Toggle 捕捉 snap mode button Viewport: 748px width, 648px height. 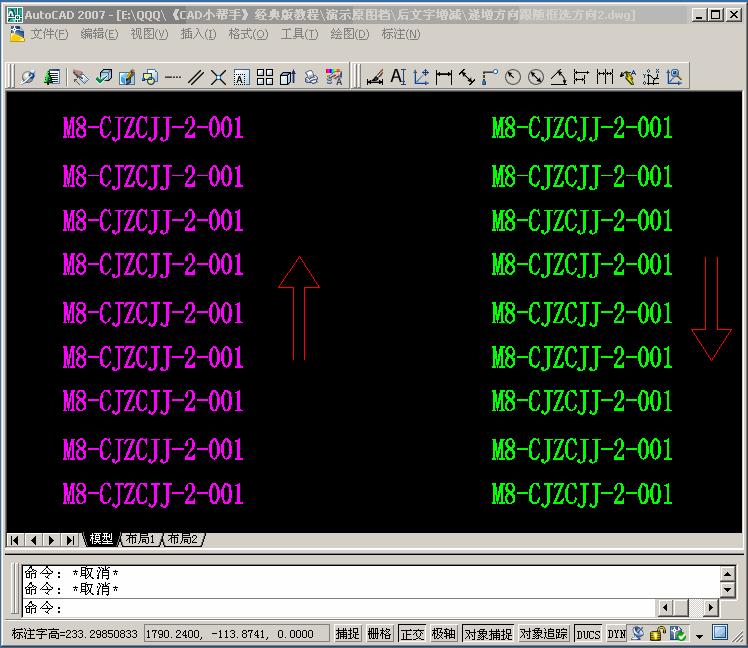[x=347, y=634]
